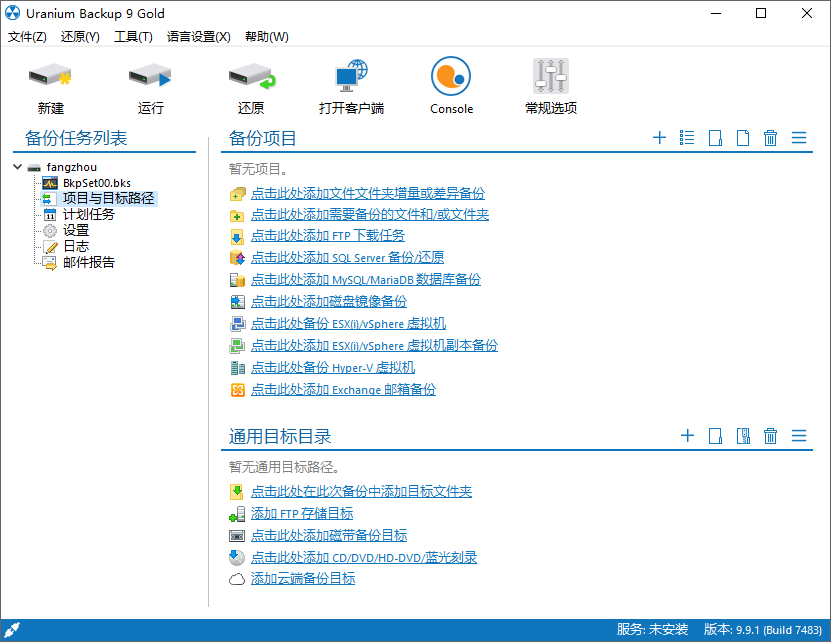Open the 备份项目 hamburger menu

coord(798,138)
